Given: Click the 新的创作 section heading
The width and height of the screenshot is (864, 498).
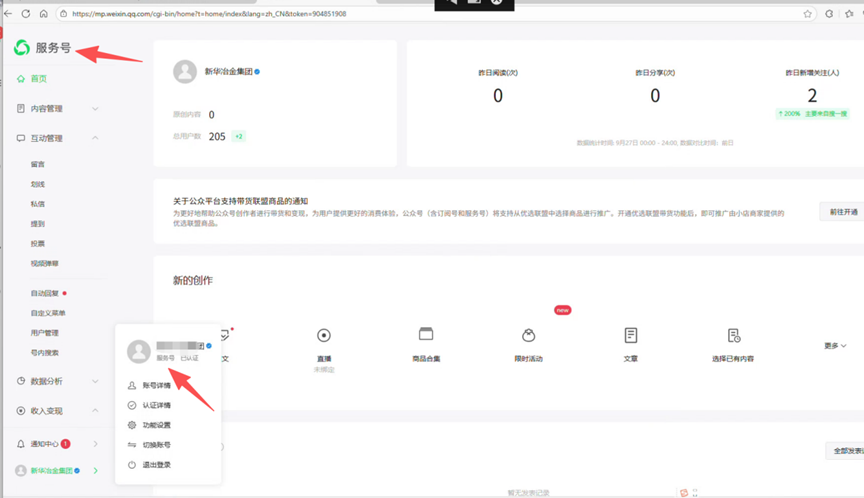Looking at the screenshot, I should [193, 280].
